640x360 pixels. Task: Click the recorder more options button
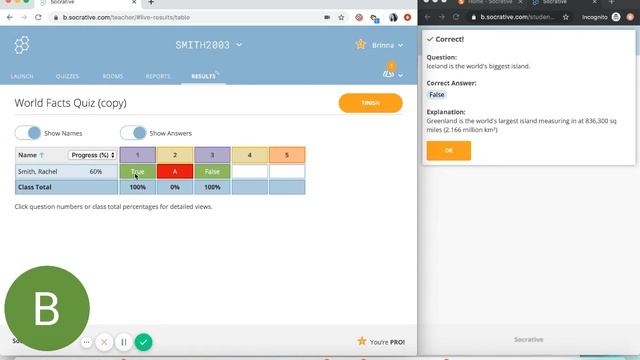click(x=86, y=342)
